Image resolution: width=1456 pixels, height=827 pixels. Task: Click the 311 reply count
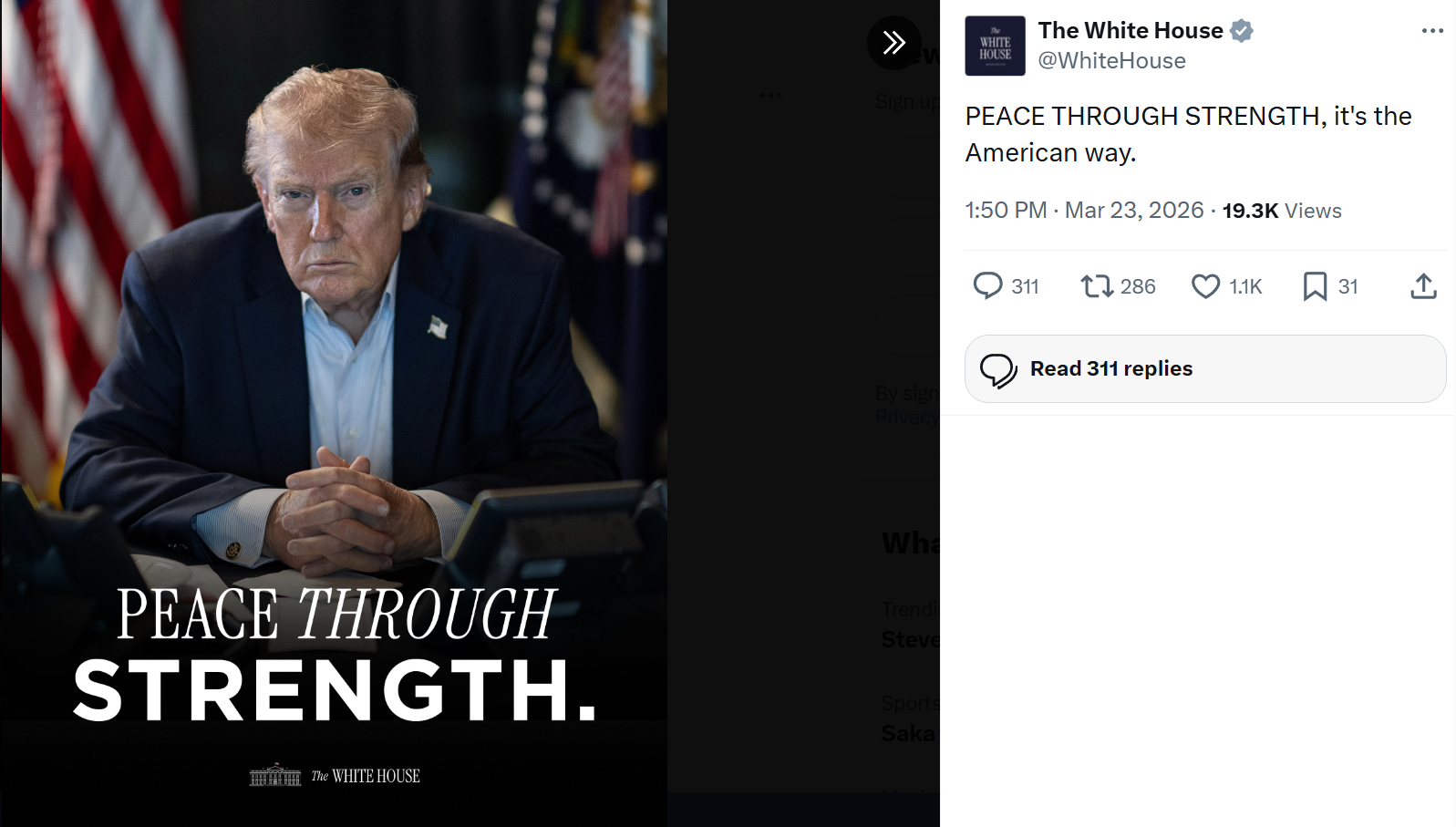coord(1025,287)
